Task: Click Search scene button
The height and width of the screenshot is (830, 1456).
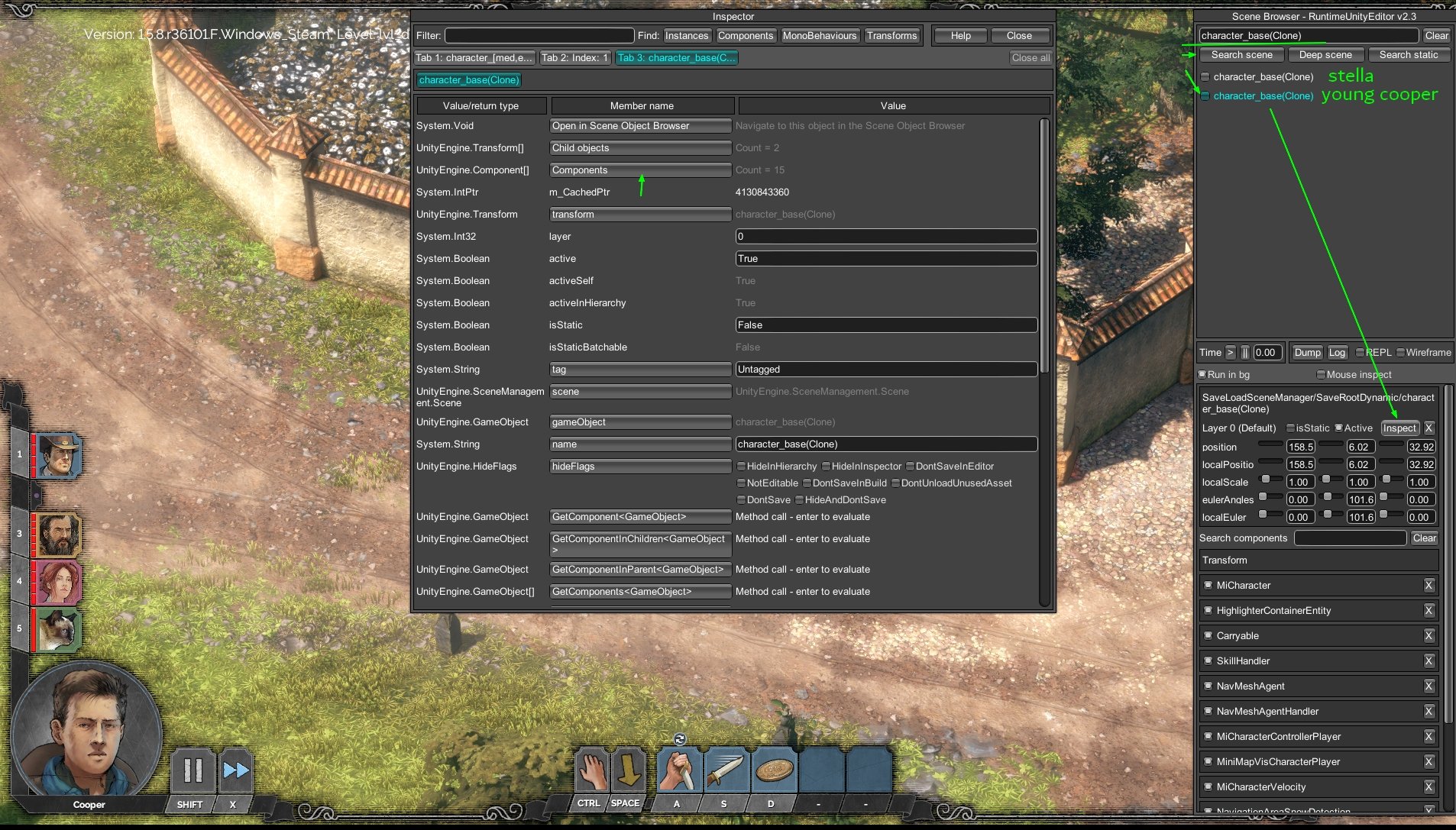Action: click(x=1241, y=55)
